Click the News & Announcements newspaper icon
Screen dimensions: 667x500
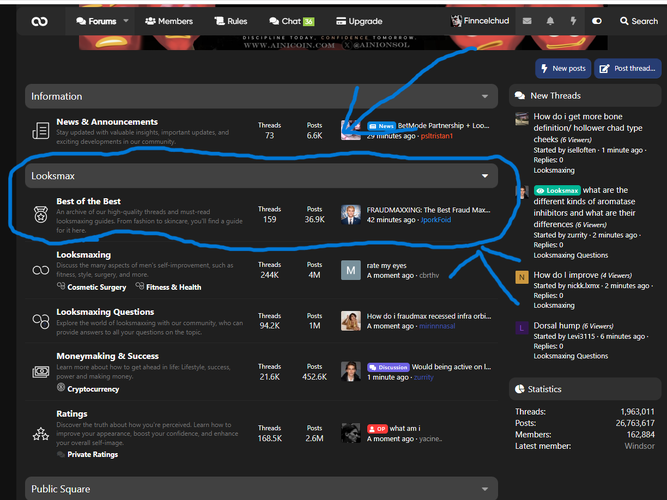click(x=41, y=130)
